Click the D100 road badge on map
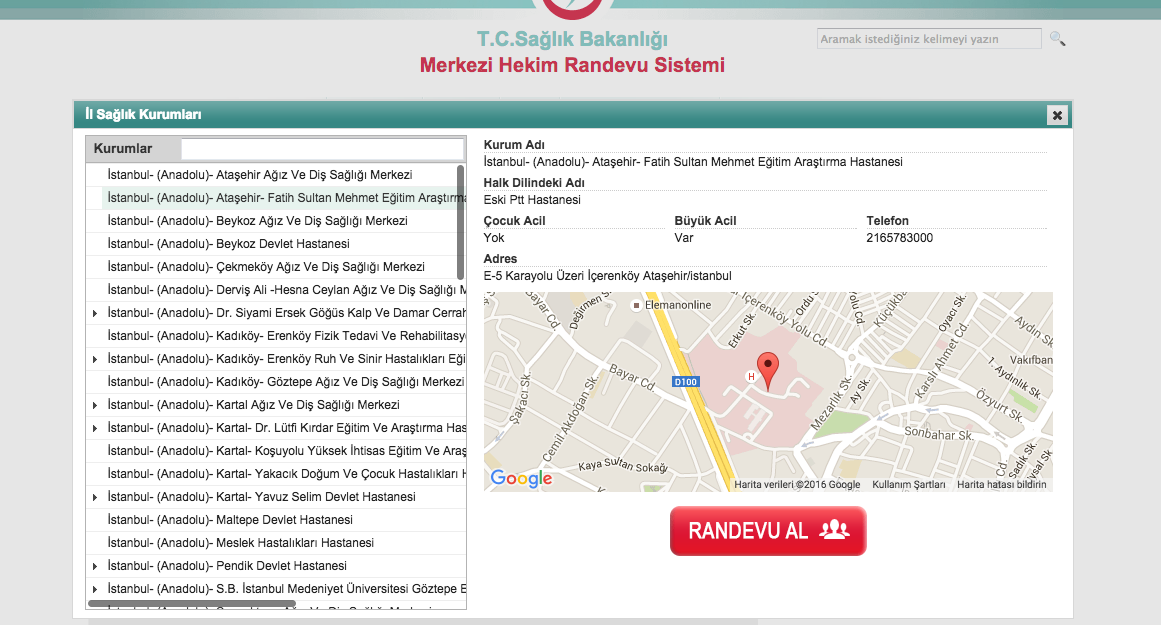 pyautogui.click(x=684, y=381)
